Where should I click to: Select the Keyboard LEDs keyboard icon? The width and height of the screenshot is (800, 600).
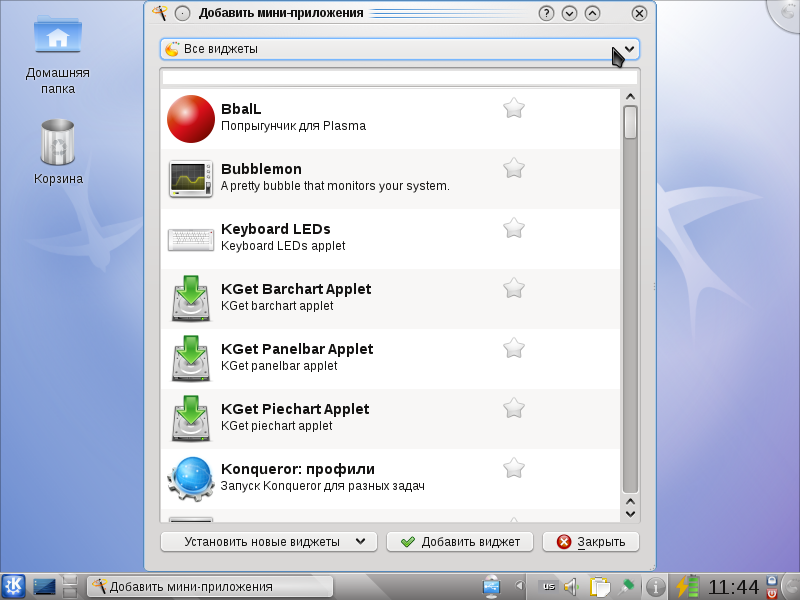point(191,239)
